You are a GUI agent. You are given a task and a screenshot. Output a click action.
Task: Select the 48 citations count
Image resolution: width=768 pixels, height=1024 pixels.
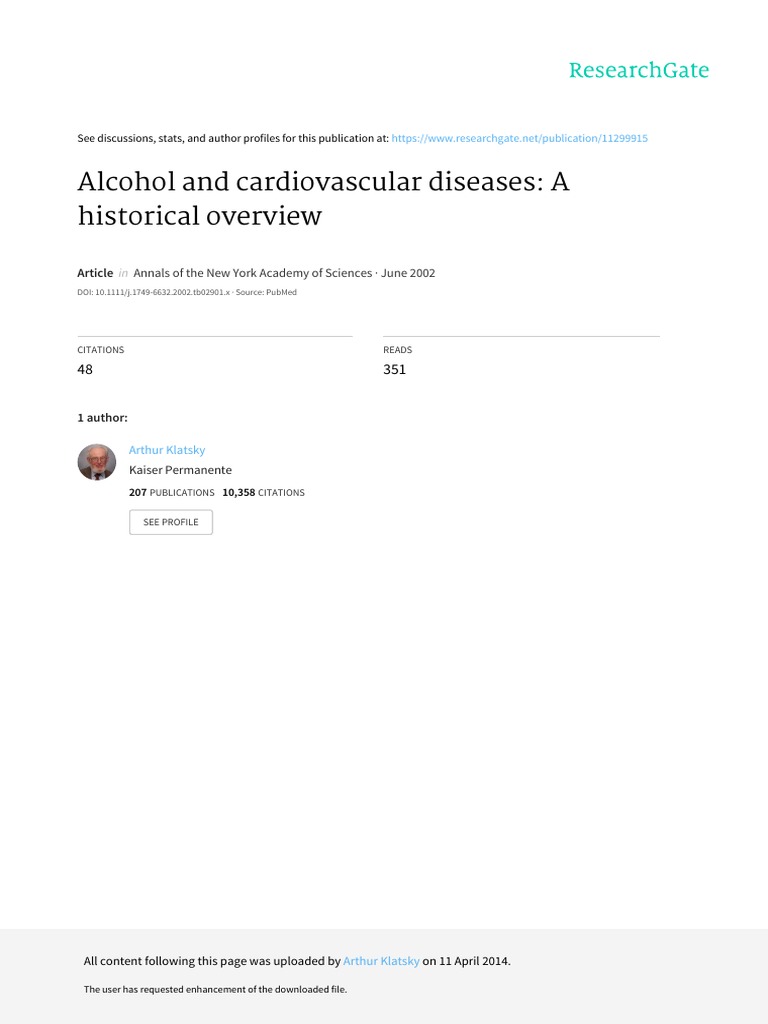[85, 370]
